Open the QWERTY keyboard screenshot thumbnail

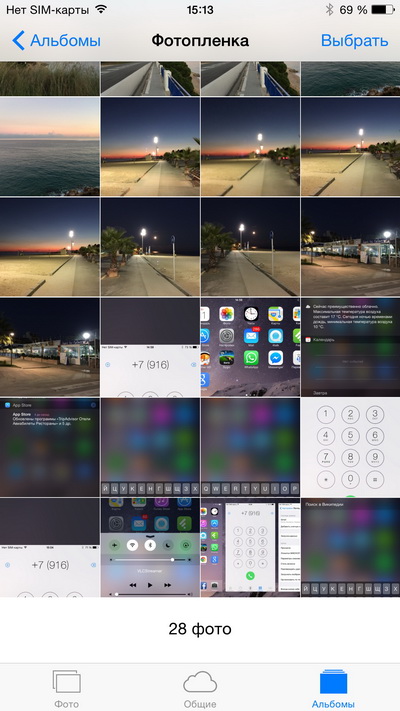(250, 447)
